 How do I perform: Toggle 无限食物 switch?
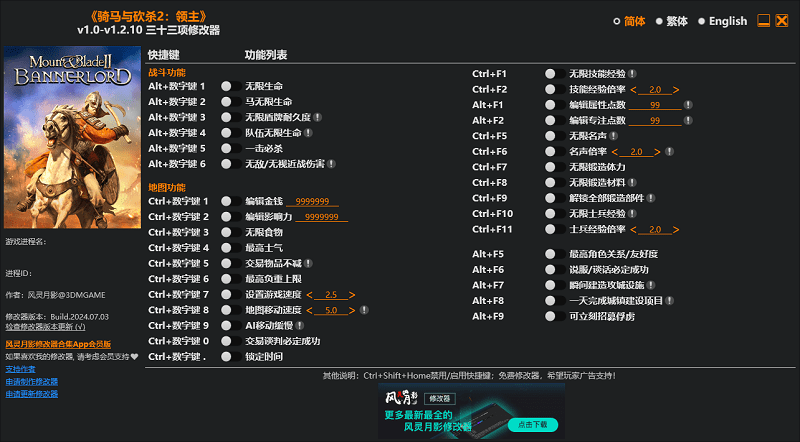(231, 232)
